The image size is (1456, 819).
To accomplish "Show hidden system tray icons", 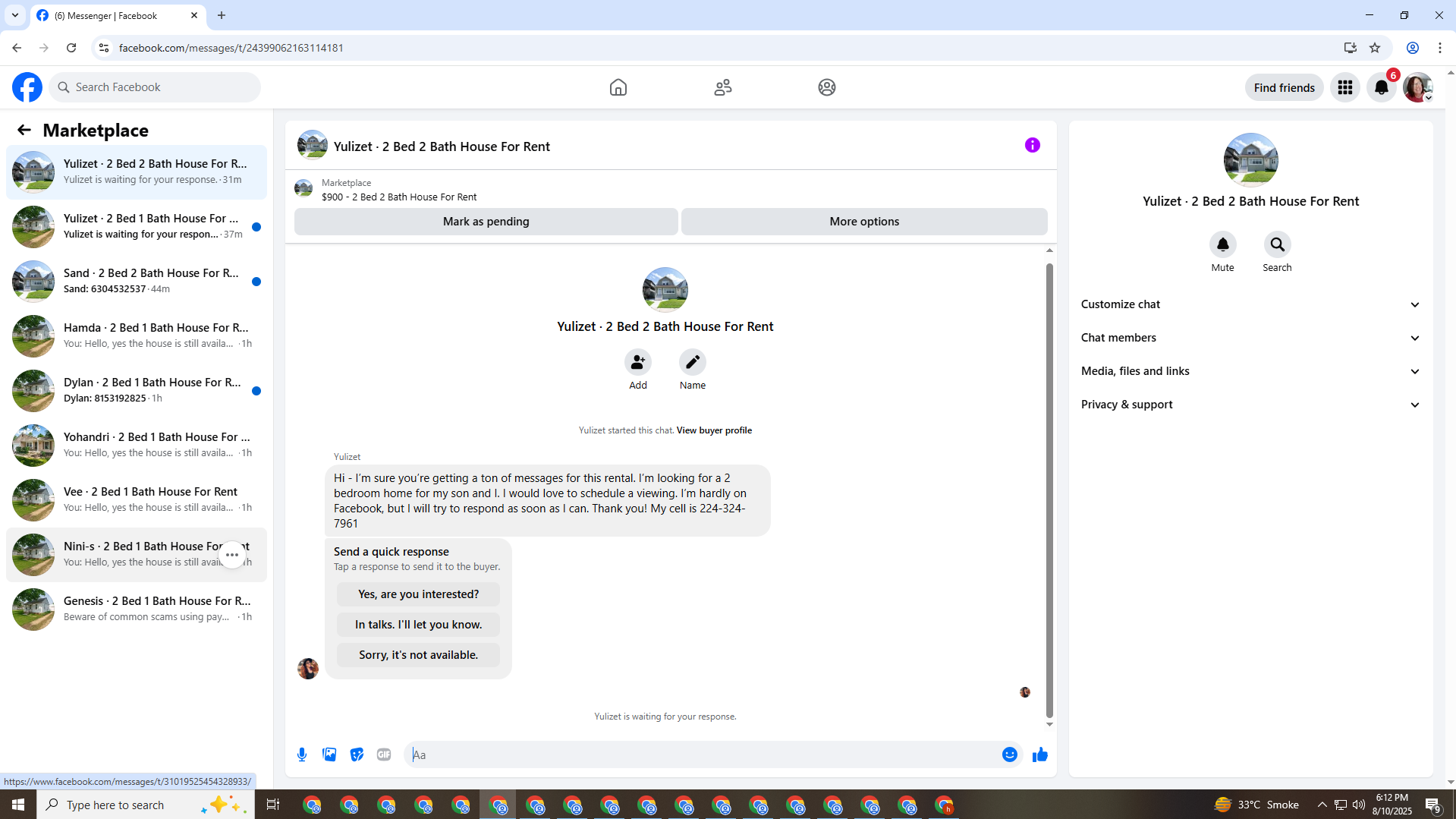I will 1322,805.
